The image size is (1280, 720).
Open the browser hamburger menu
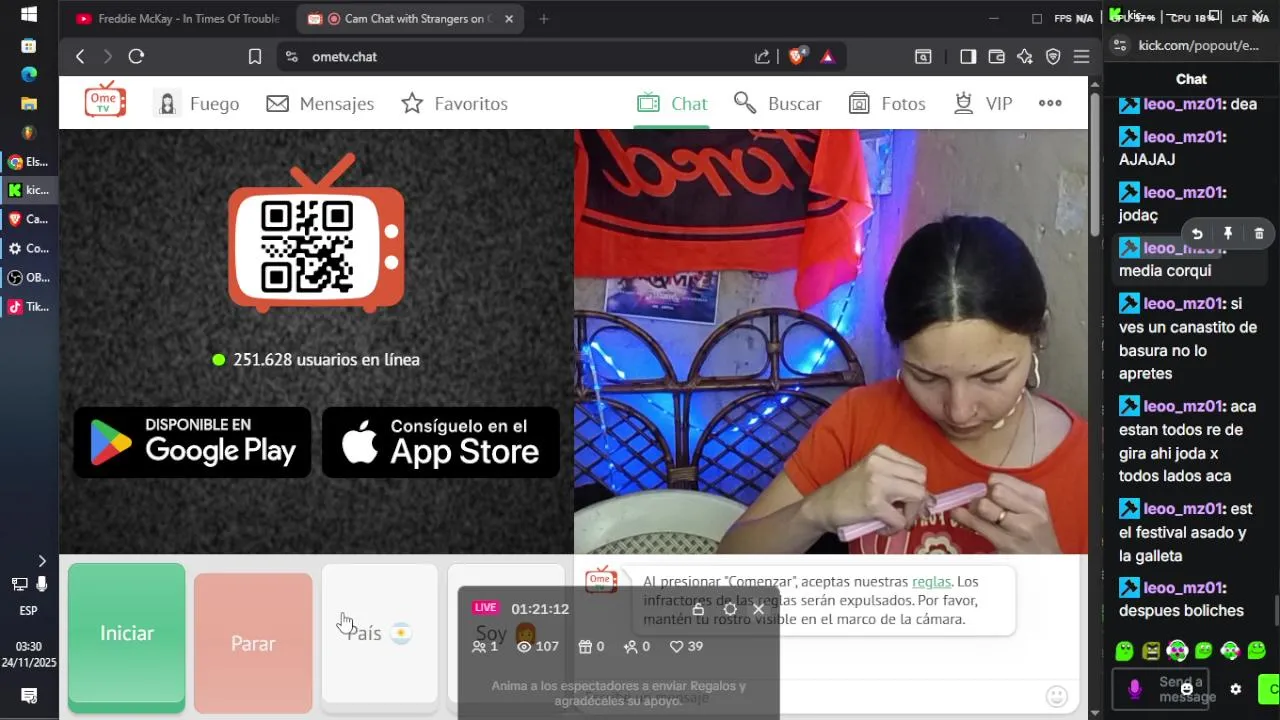[1081, 57]
